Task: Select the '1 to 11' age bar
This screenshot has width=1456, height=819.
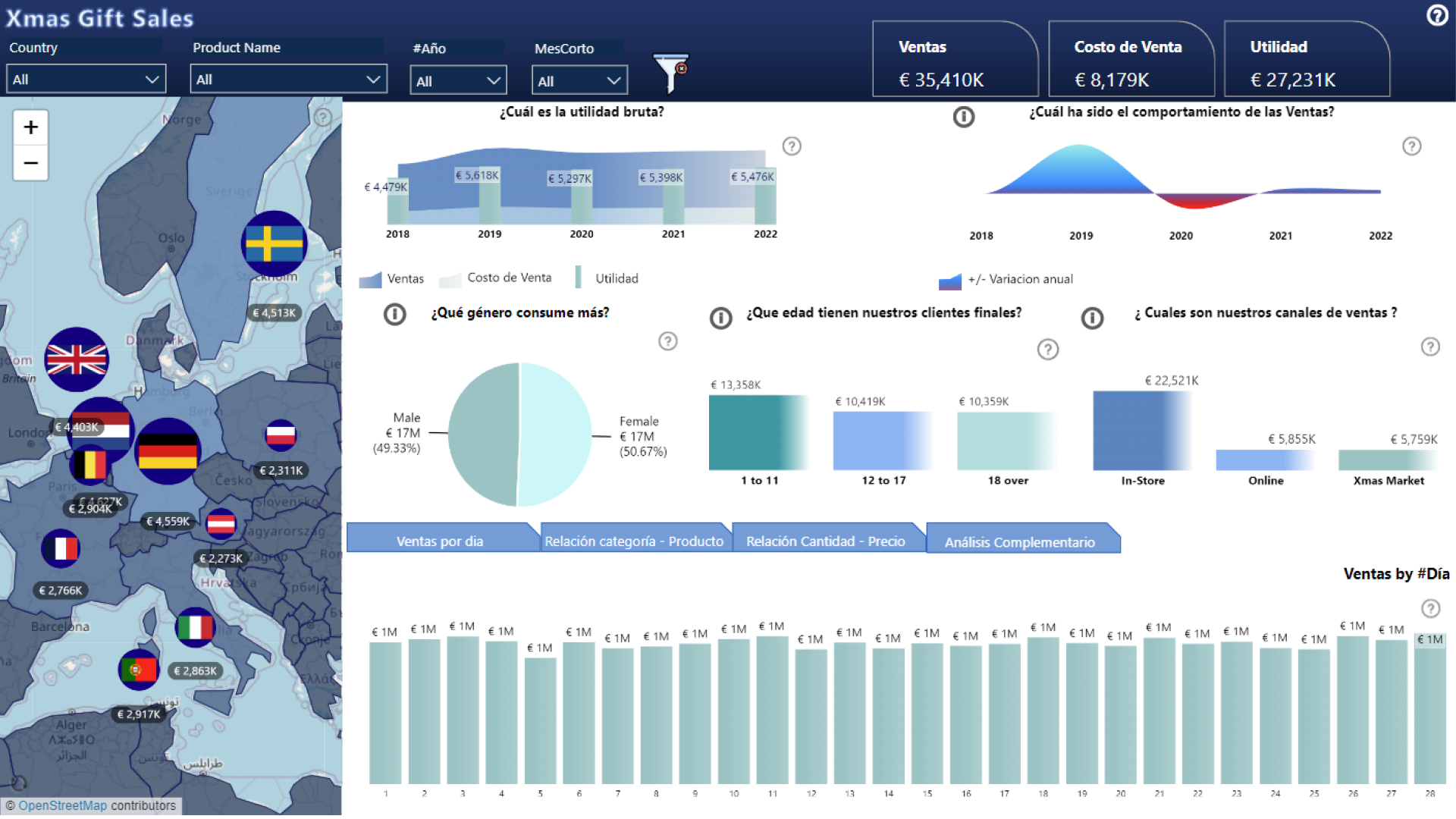Action: [x=759, y=432]
